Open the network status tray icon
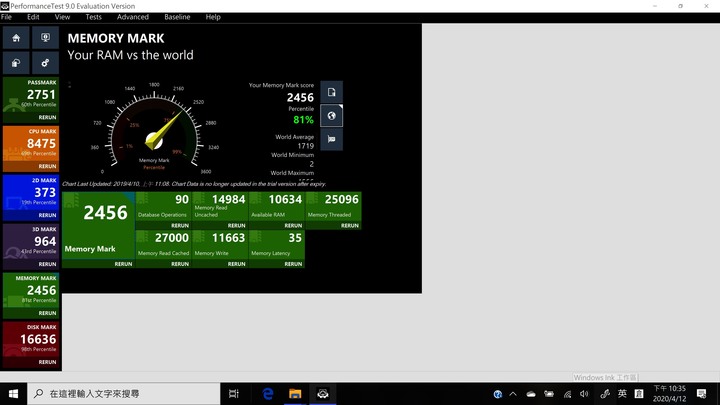This screenshot has width=720, height=405. pos(568,394)
